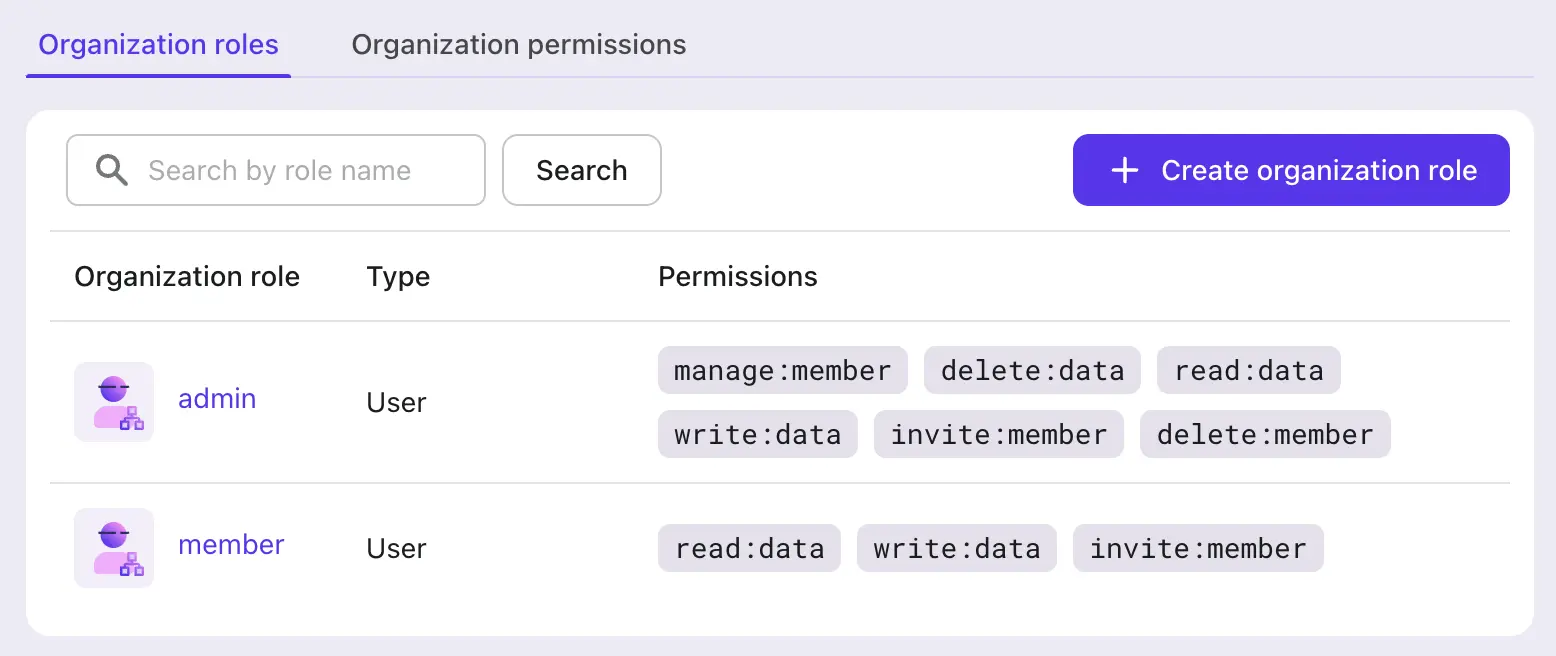Click the plus icon on Create organization role
The height and width of the screenshot is (656, 1556).
1124,170
